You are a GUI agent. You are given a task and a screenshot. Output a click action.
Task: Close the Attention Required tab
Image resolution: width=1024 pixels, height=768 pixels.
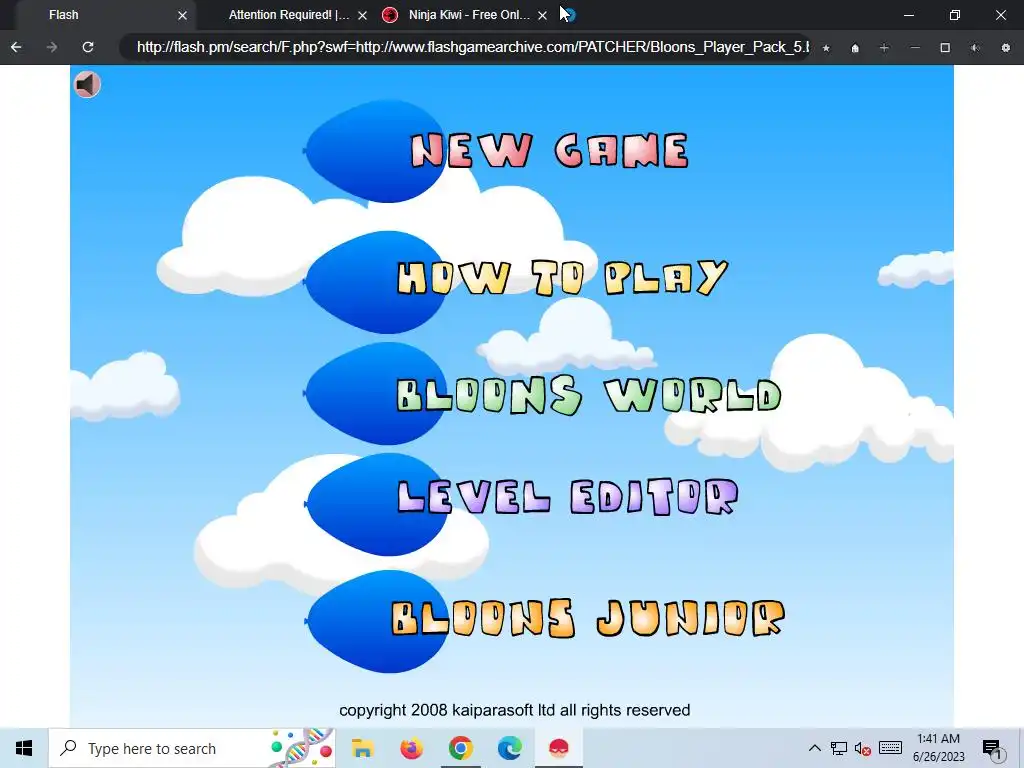362,15
